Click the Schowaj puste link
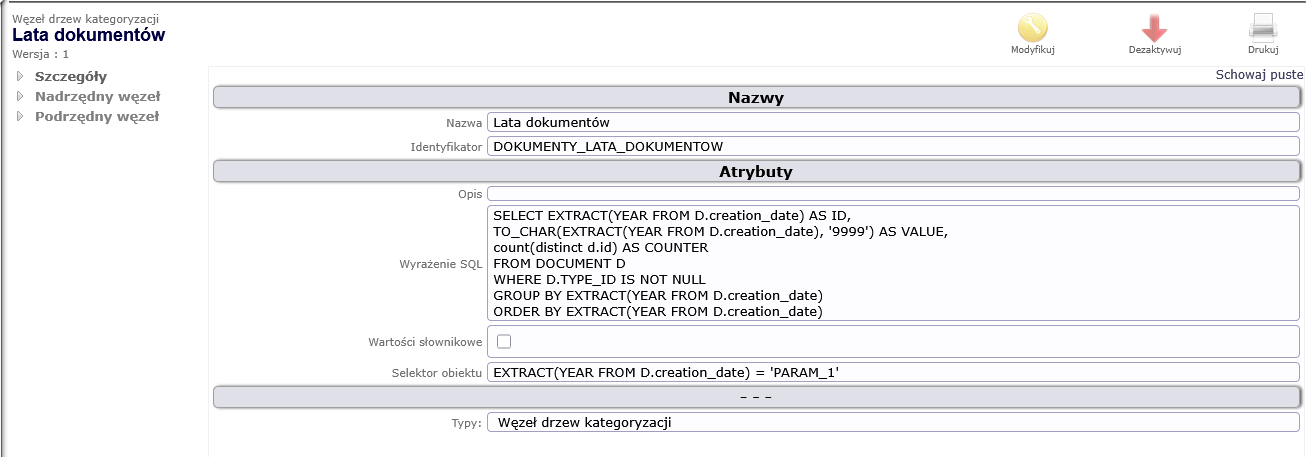Image resolution: width=1313 pixels, height=457 pixels. 1259,75
